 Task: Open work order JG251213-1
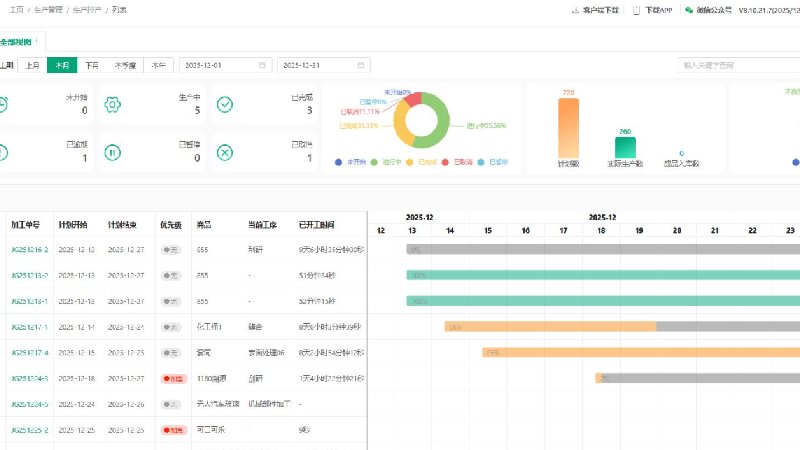coord(30,302)
